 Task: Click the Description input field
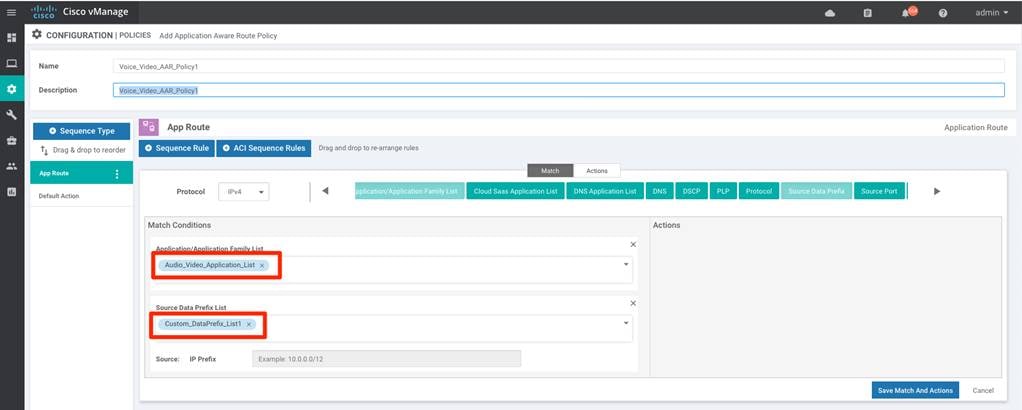pos(558,90)
